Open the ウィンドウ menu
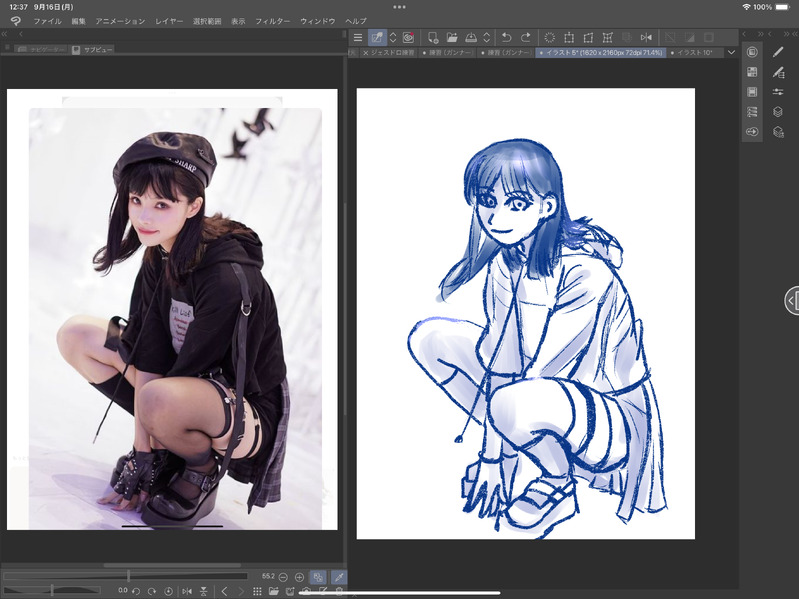 click(x=317, y=21)
